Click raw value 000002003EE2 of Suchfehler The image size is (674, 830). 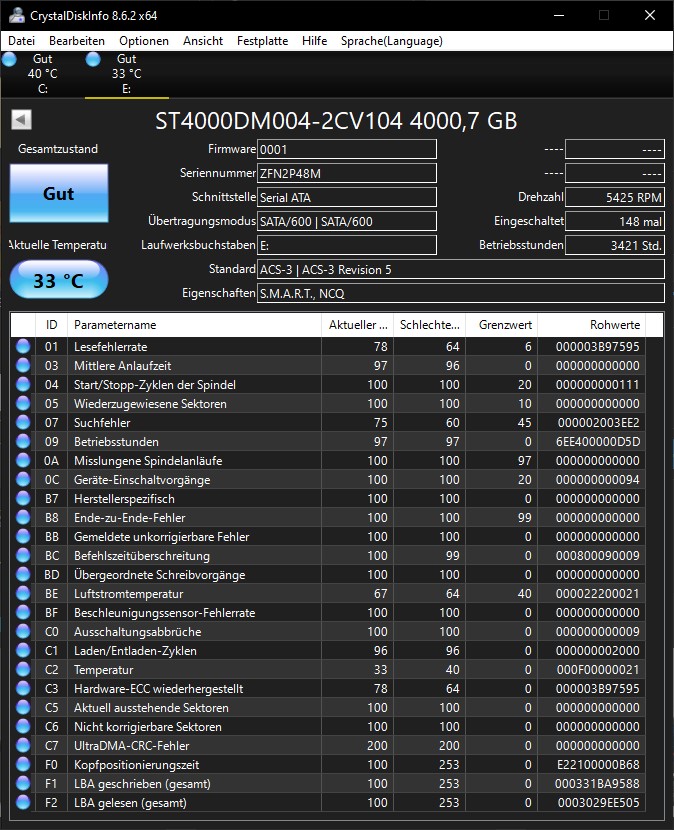click(598, 422)
